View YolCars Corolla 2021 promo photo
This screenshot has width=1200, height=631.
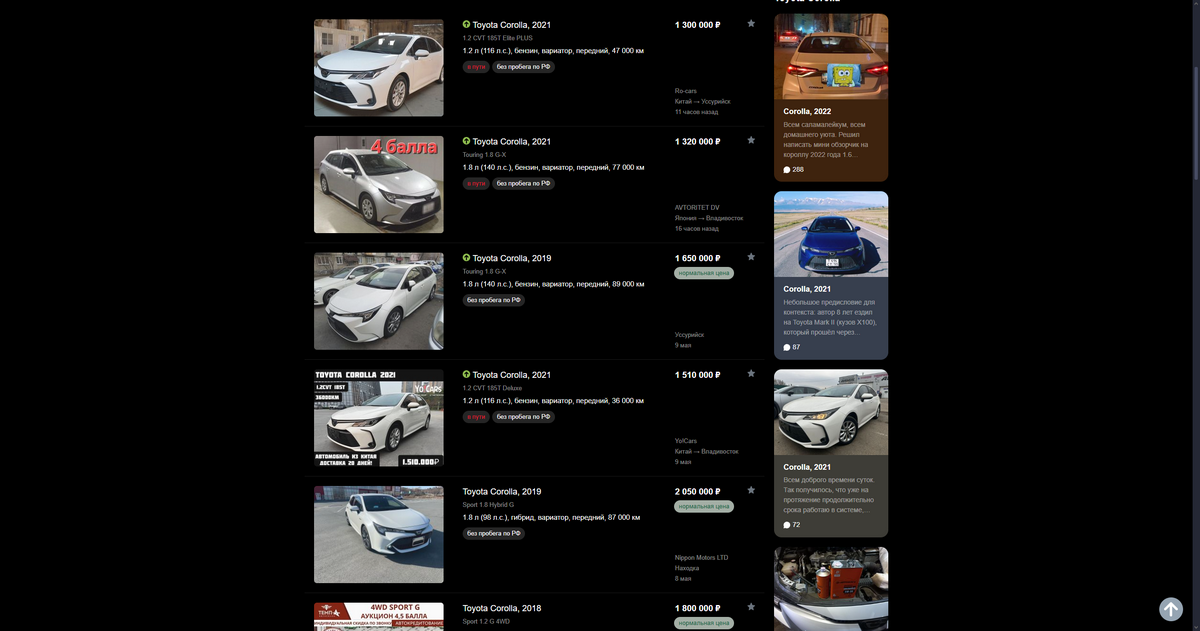pyautogui.click(x=379, y=418)
